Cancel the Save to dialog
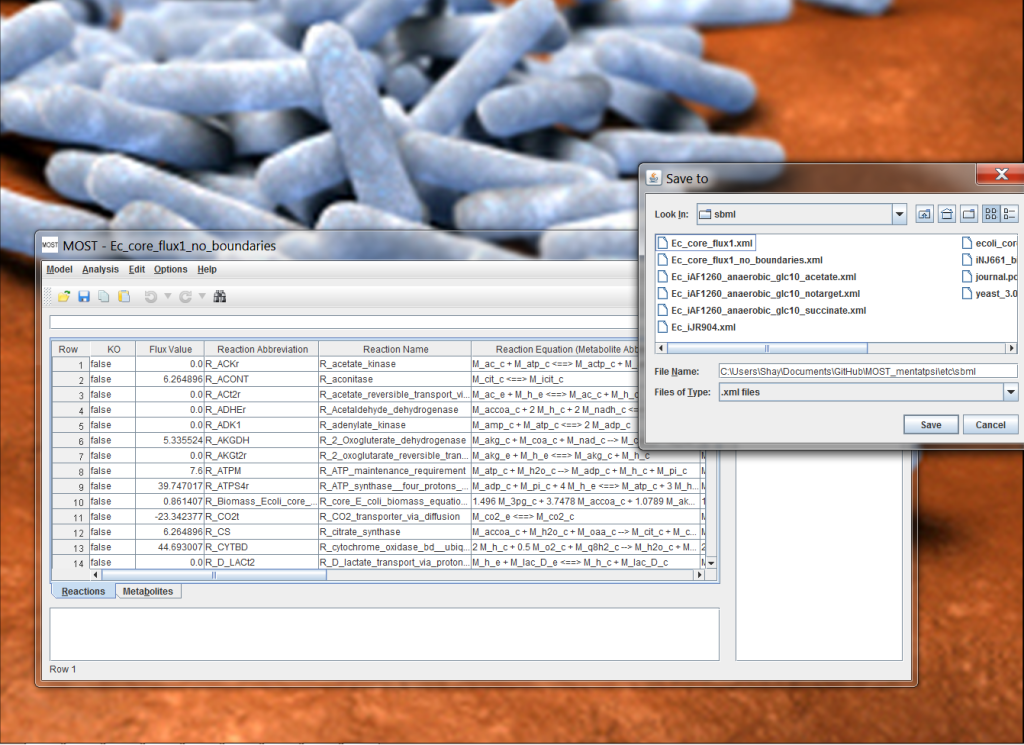The image size is (1024, 745). (x=990, y=425)
